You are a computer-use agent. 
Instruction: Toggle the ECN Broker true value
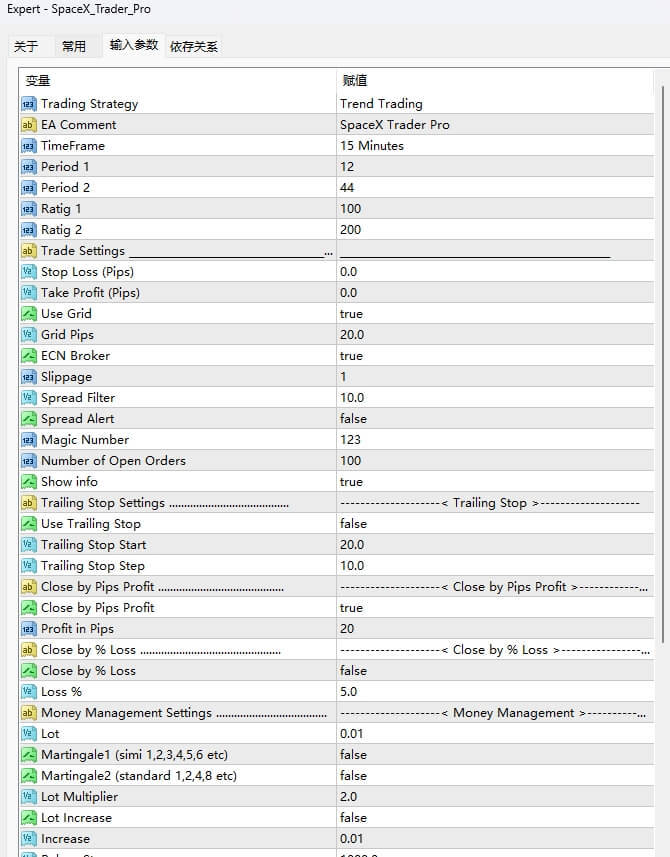351,356
